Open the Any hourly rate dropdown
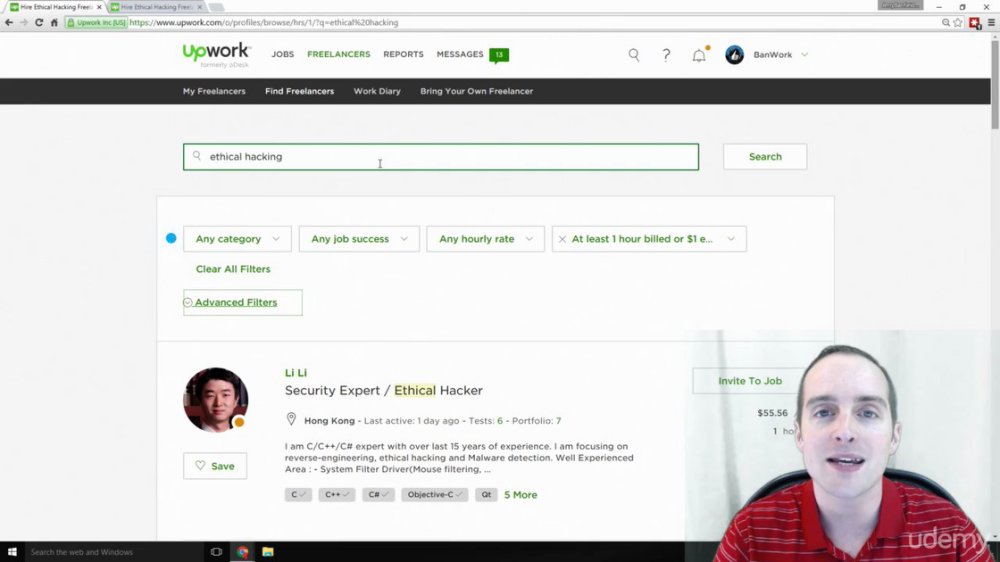1000x562 pixels. (485, 239)
